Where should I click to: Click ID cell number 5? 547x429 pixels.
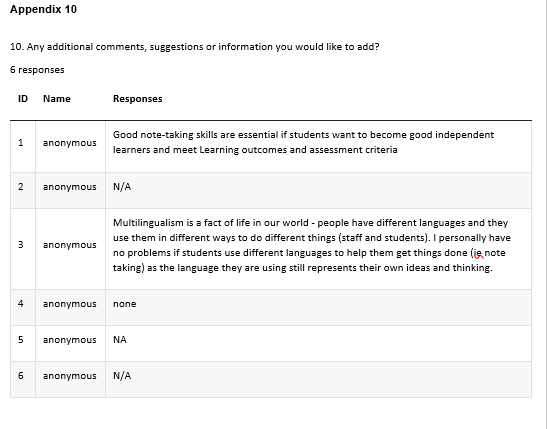21,340
